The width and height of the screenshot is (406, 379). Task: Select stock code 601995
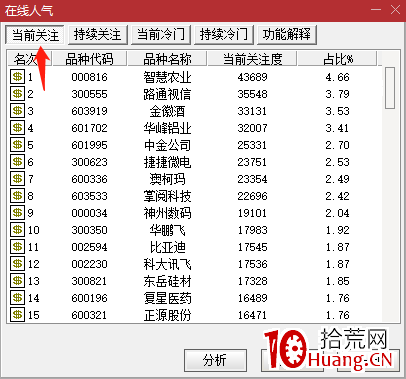coord(89,145)
